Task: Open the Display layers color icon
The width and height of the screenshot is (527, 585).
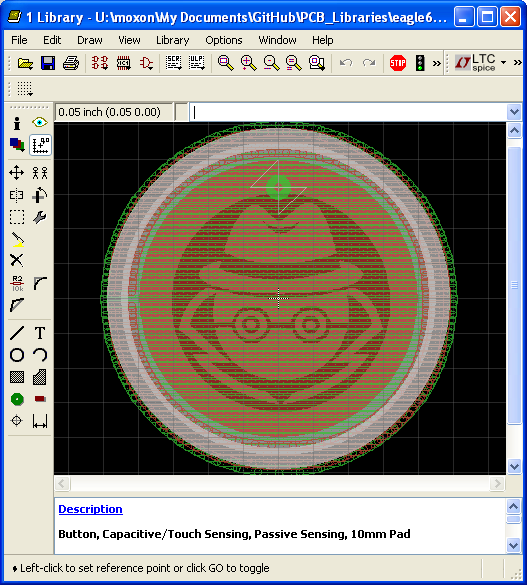Action: click(x=17, y=145)
